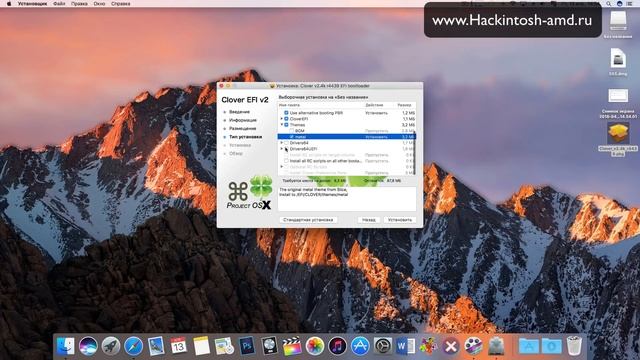Launch Final Cut Pro clapperboard icon
Image resolution: width=640 pixels, height=360 pixels.
point(292,346)
